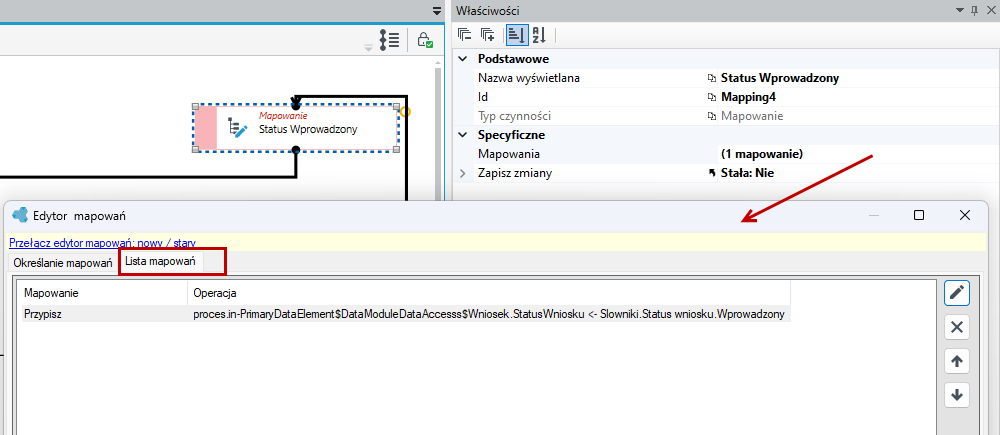Screen dimensions: 1000x435
Task: Toggle the categorized sort view in properties
Action: (517, 35)
